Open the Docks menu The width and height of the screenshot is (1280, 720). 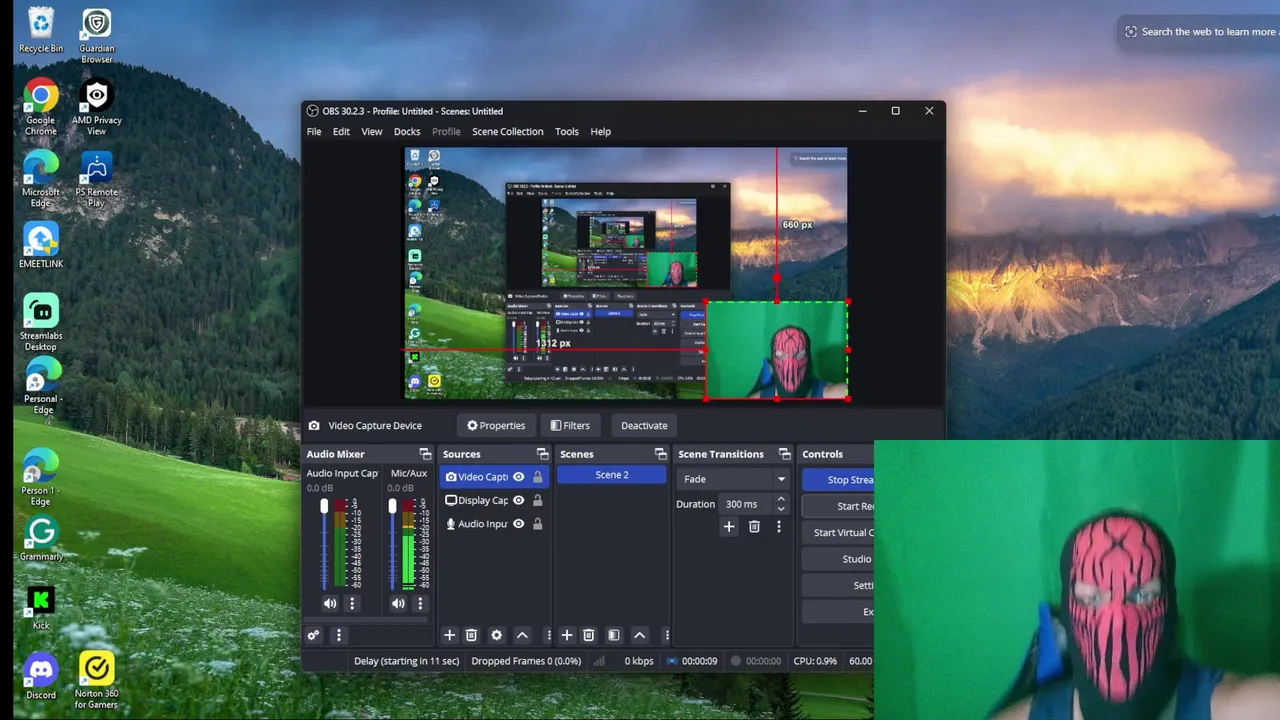click(407, 132)
